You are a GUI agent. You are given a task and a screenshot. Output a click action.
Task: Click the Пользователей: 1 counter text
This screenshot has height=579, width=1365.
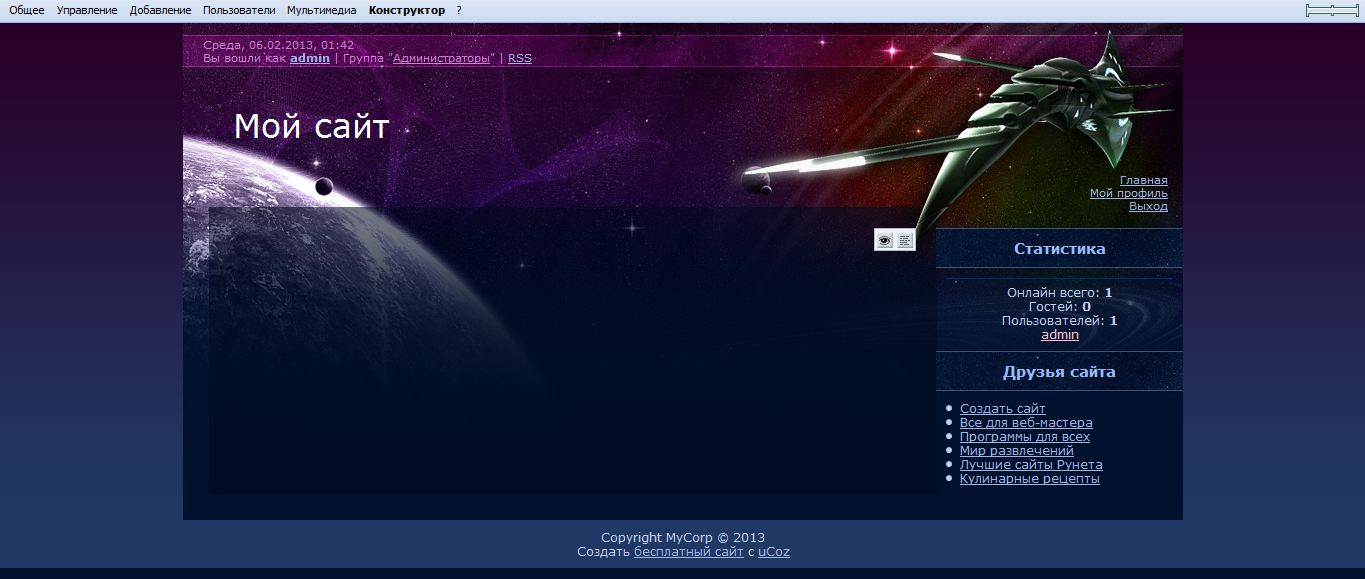point(1060,321)
